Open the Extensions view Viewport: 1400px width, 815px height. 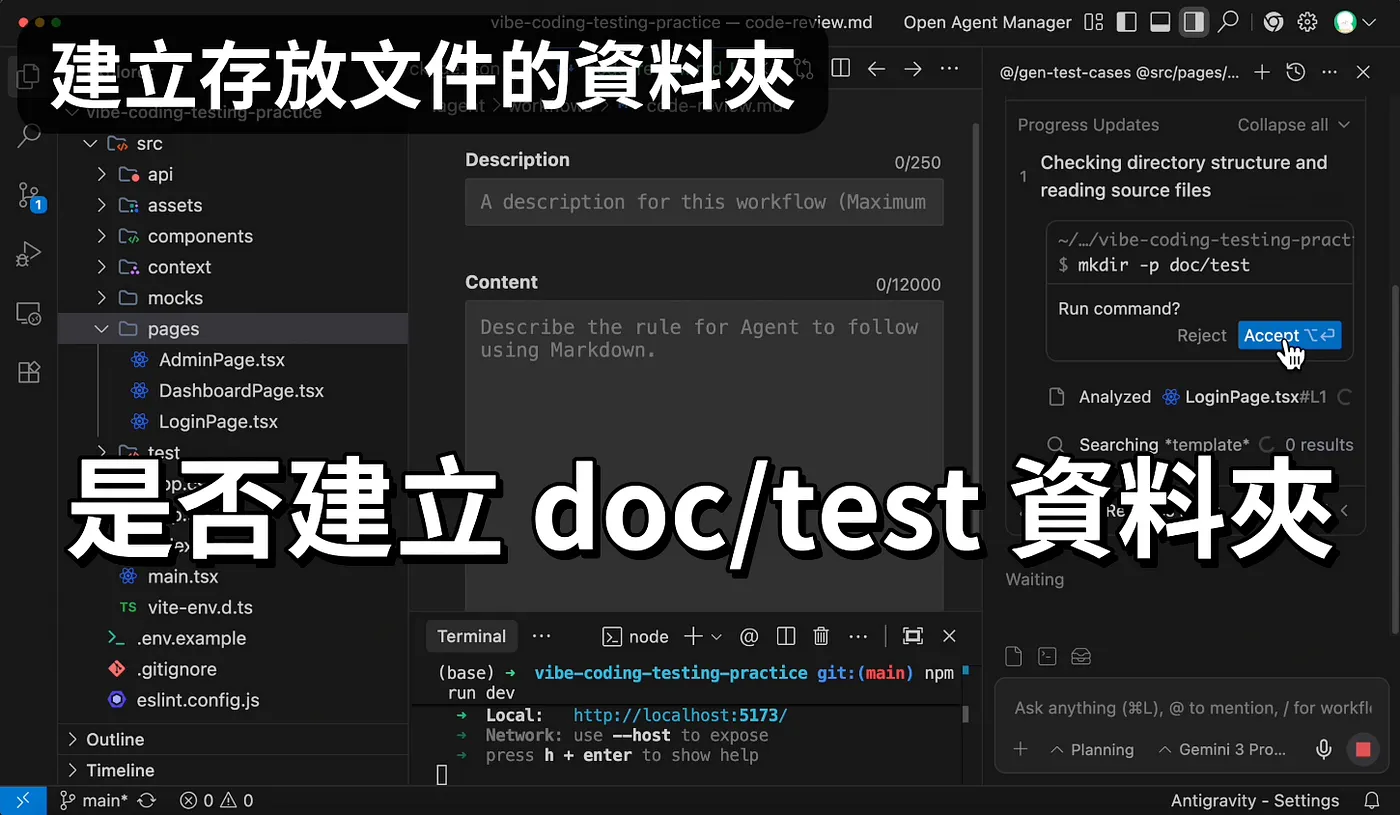pos(28,372)
